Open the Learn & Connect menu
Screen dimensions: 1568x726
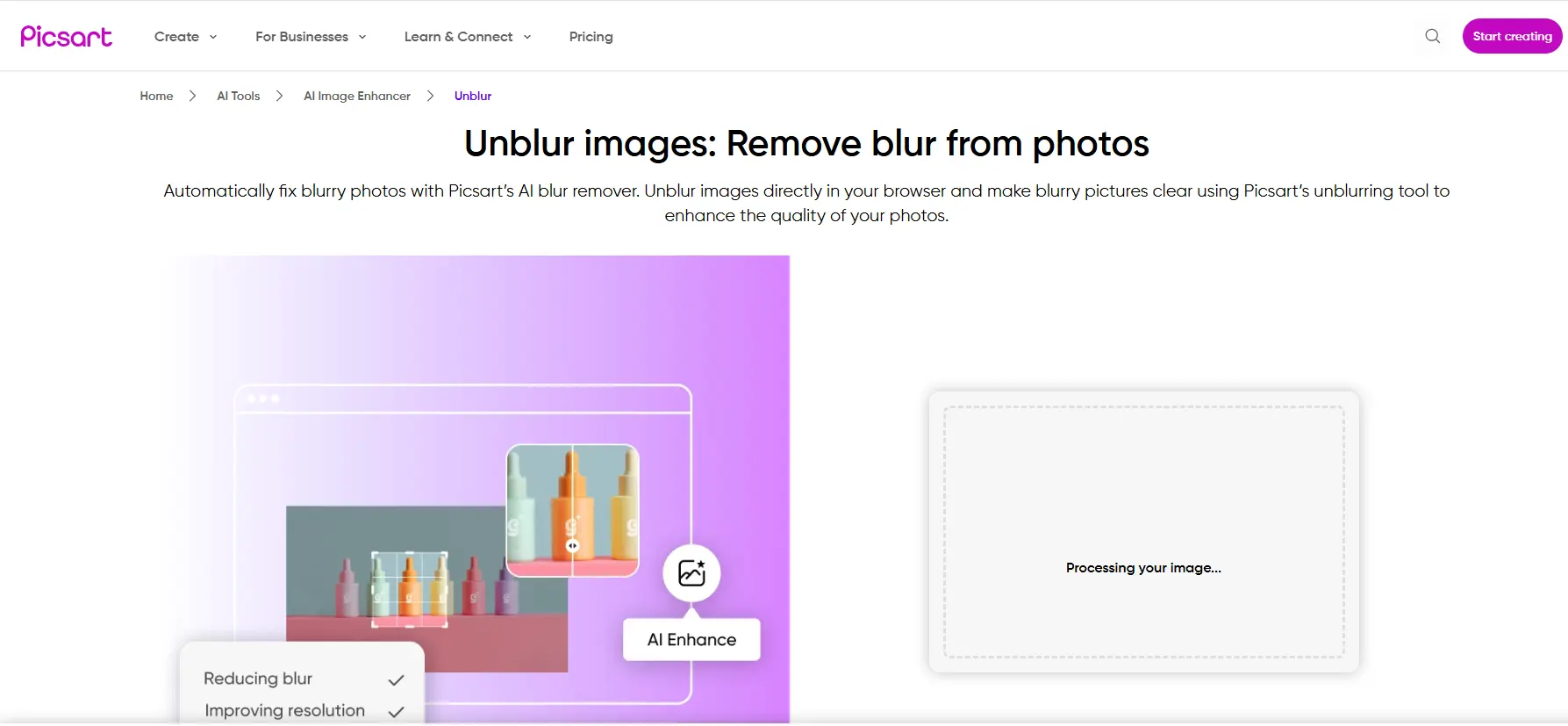[x=468, y=37]
